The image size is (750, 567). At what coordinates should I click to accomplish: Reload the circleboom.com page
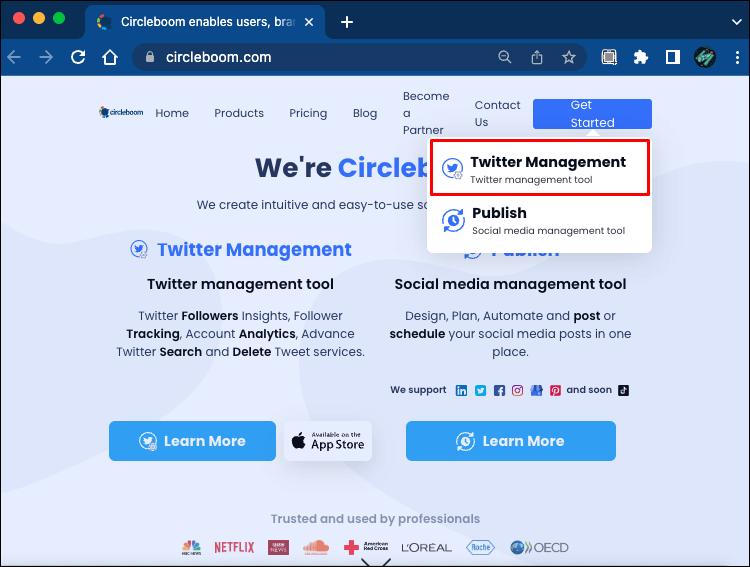click(x=78, y=57)
